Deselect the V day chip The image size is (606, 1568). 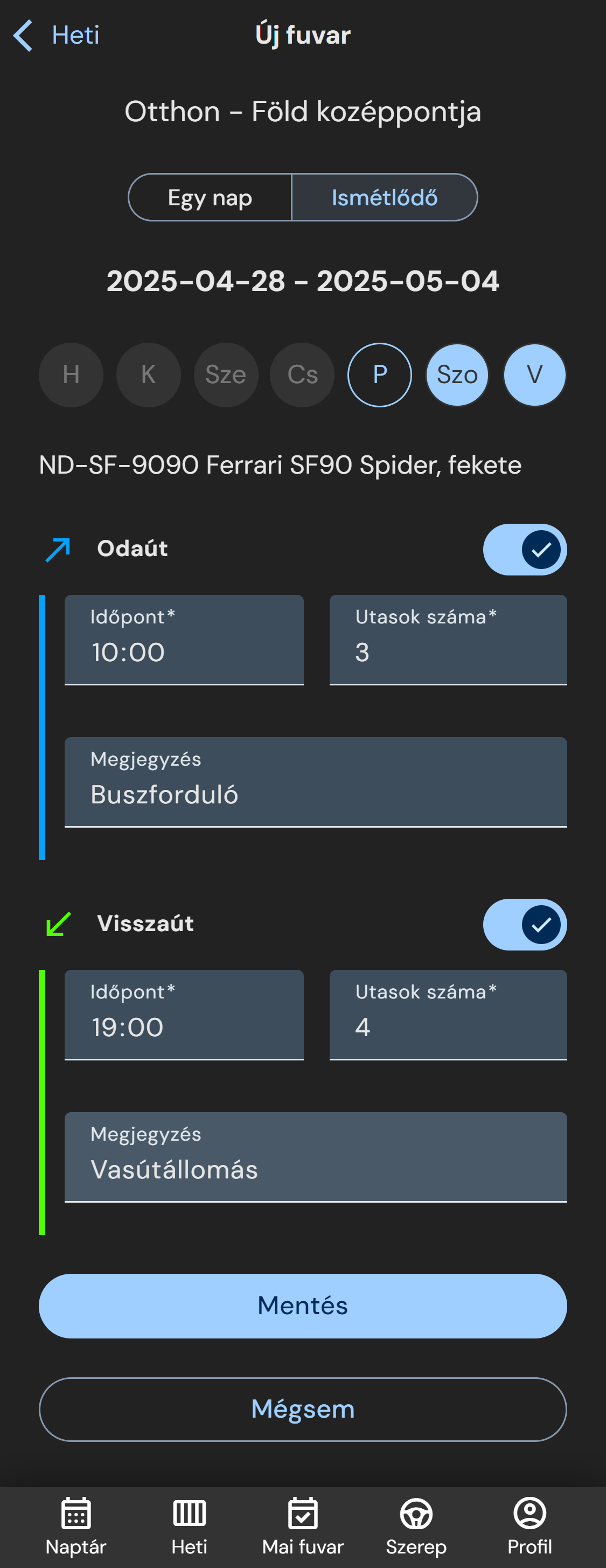(534, 375)
